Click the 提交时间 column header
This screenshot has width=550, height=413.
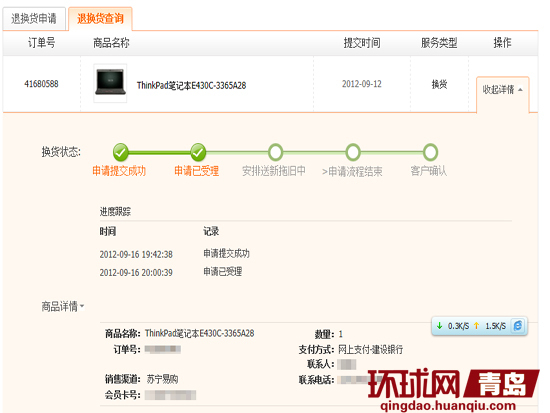coord(362,43)
